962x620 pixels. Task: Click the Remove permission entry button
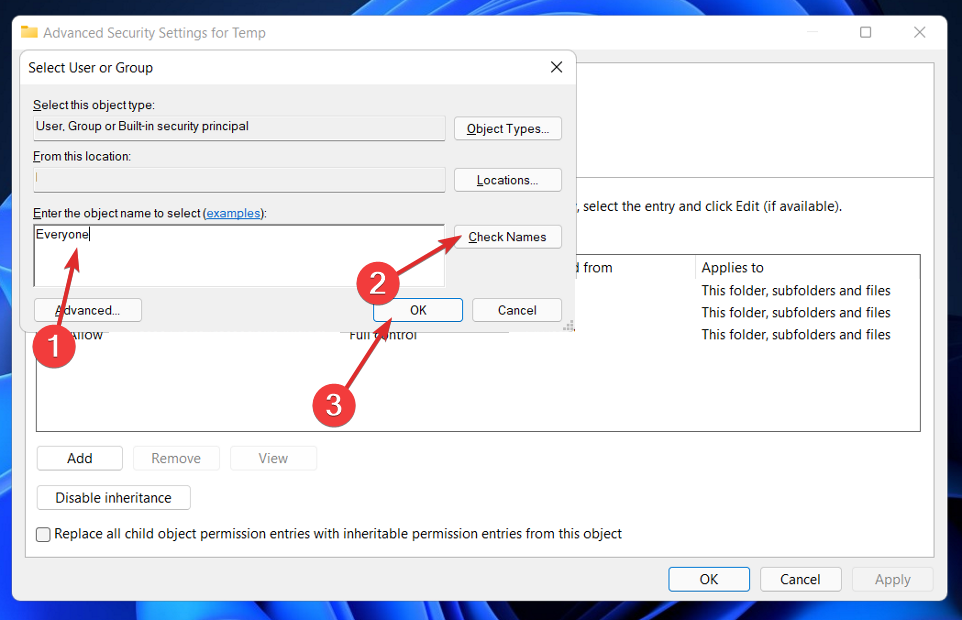click(x=176, y=459)
